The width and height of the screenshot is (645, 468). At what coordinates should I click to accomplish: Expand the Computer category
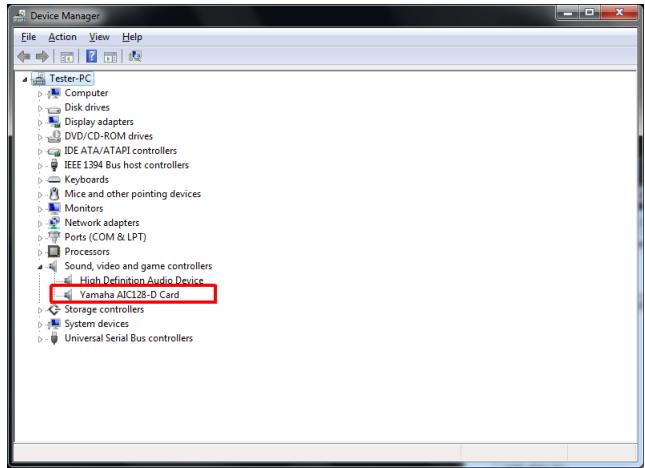pyautogui.click(x=40, y=94)
